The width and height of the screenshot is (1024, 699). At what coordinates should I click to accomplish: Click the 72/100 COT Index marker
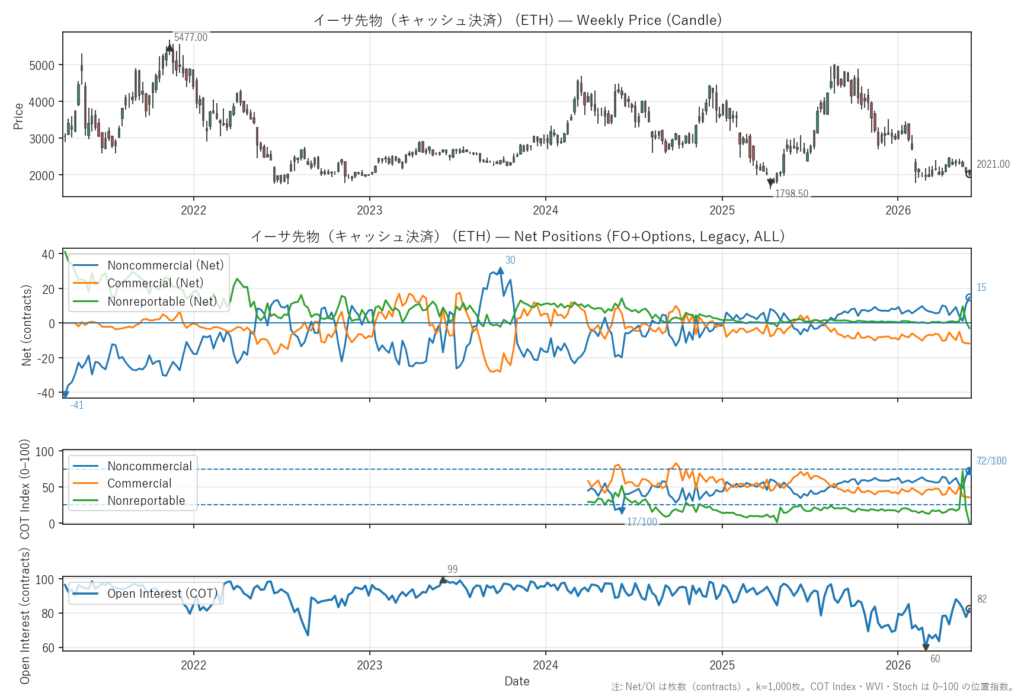coord(991,461)
